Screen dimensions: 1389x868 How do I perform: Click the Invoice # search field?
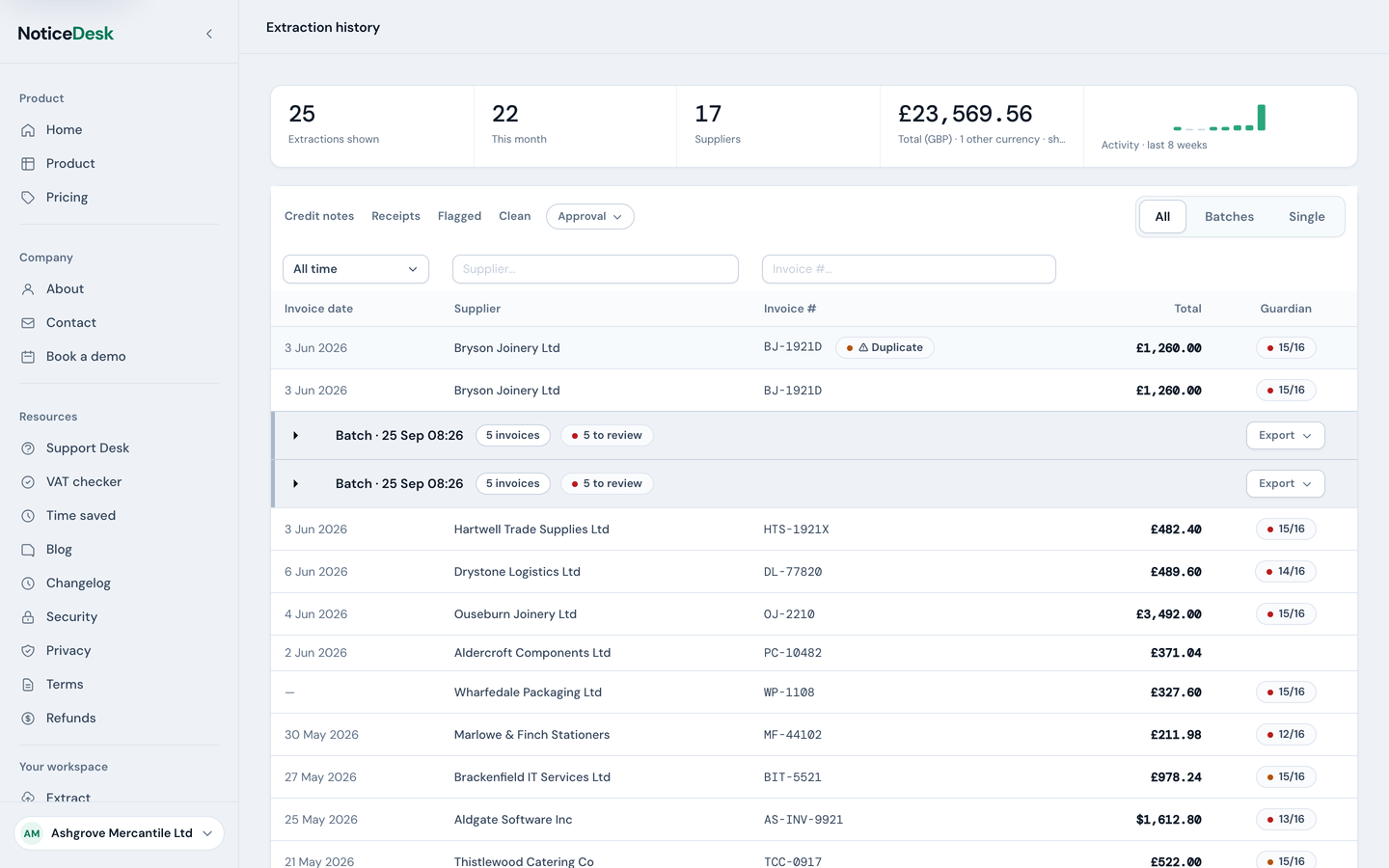[x=909, y=269]
